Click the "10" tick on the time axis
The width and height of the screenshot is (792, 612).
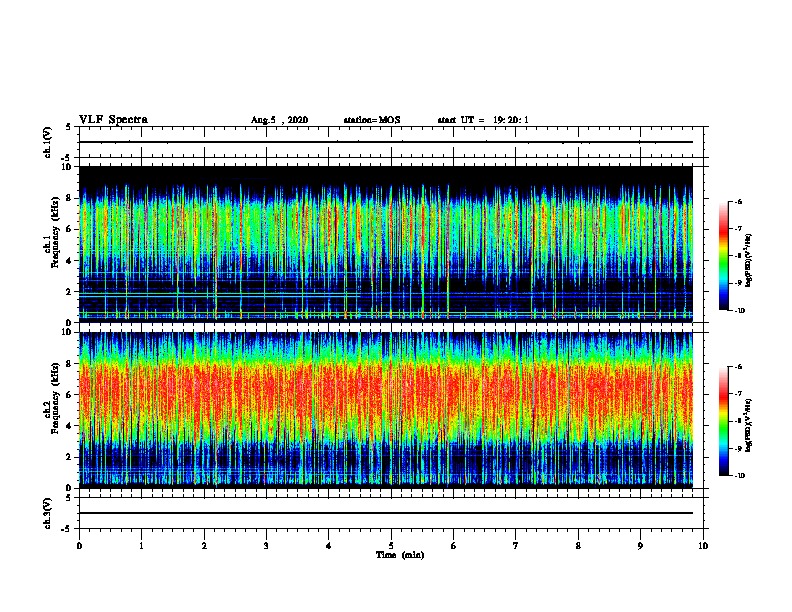(x=703, y=546)
